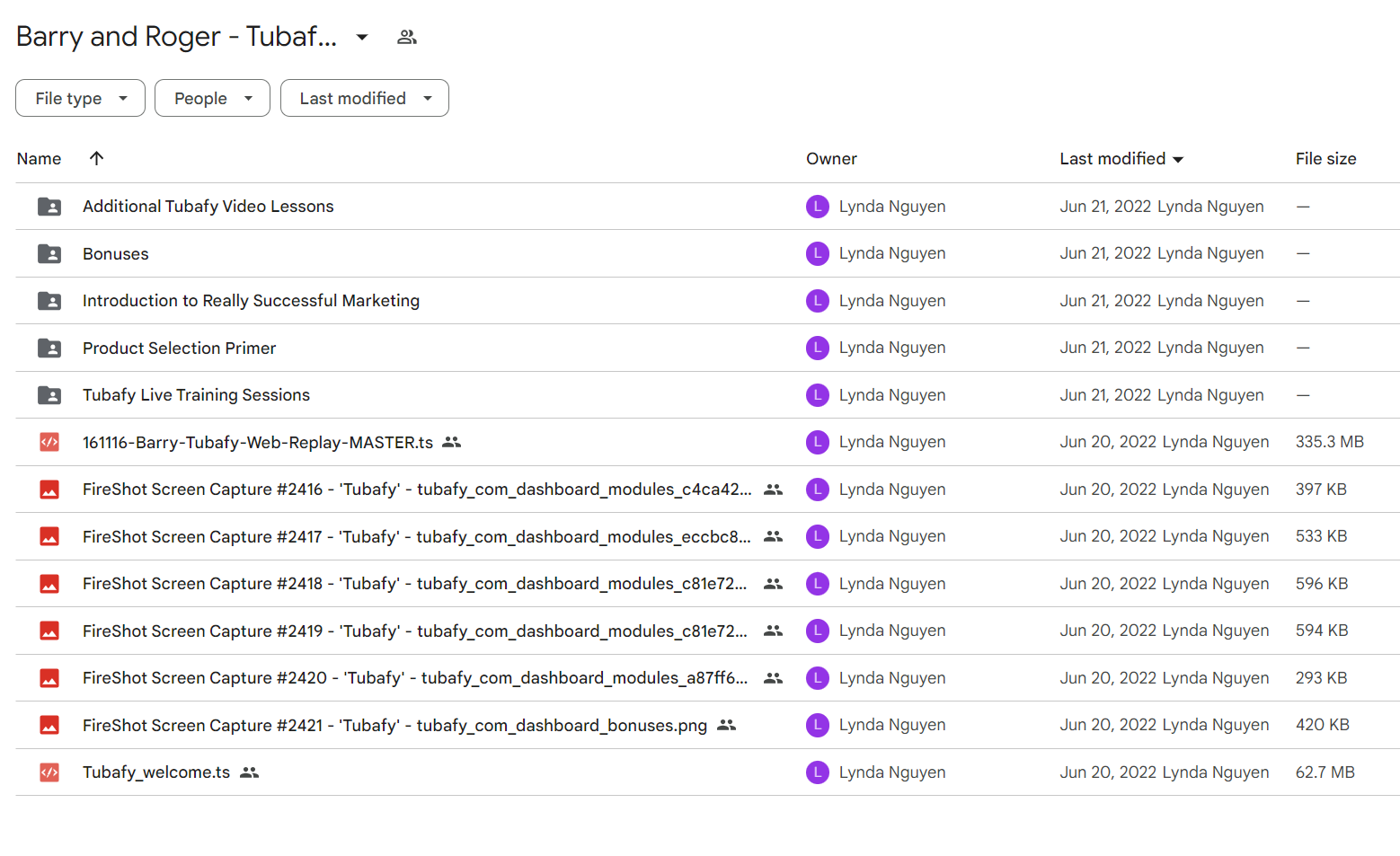
Task: Click Lynda Nguyen avatar in Bonuses row
Action: 818,253
